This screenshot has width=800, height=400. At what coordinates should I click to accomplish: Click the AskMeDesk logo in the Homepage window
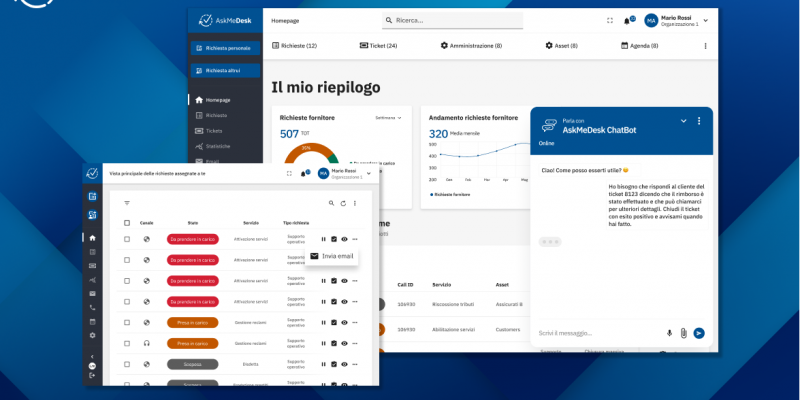pos(226,20)
